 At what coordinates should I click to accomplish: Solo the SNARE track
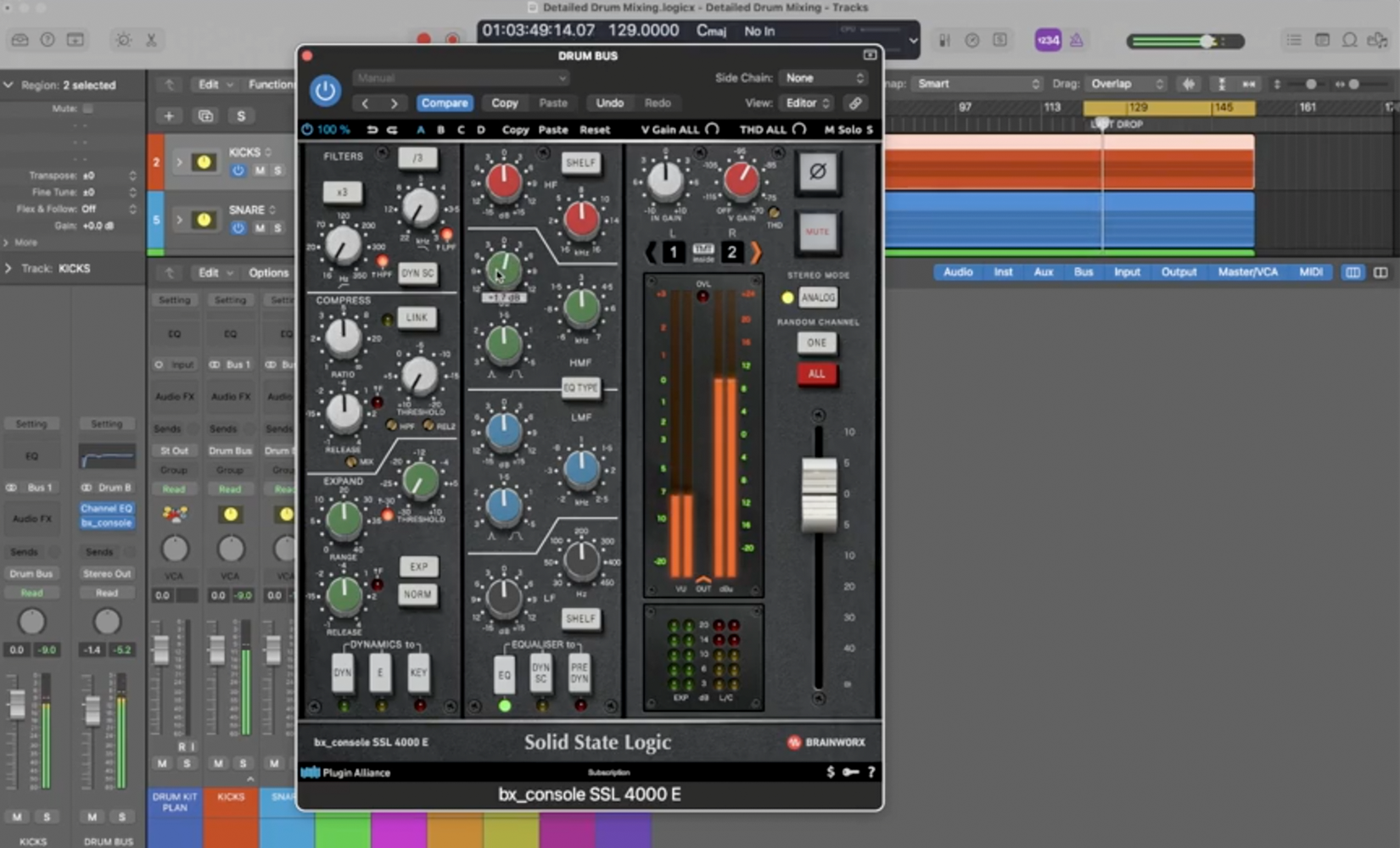click(277, 228)
